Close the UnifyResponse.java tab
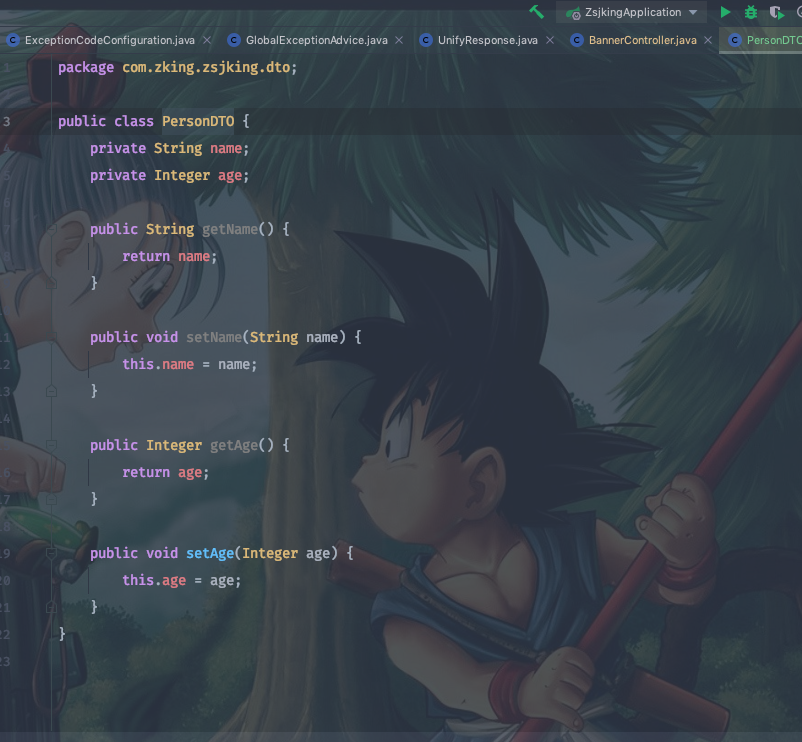Viewport: 802px width, 742px height. (550, 40)
